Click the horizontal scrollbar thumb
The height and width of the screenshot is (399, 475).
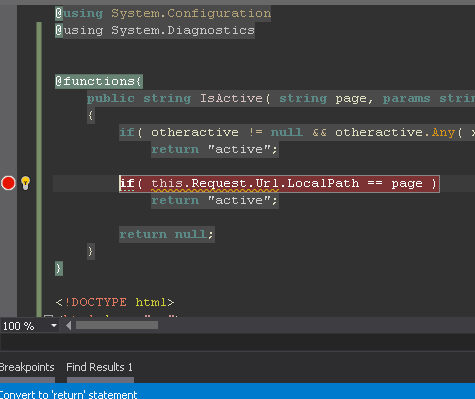(x=117, y=325)
